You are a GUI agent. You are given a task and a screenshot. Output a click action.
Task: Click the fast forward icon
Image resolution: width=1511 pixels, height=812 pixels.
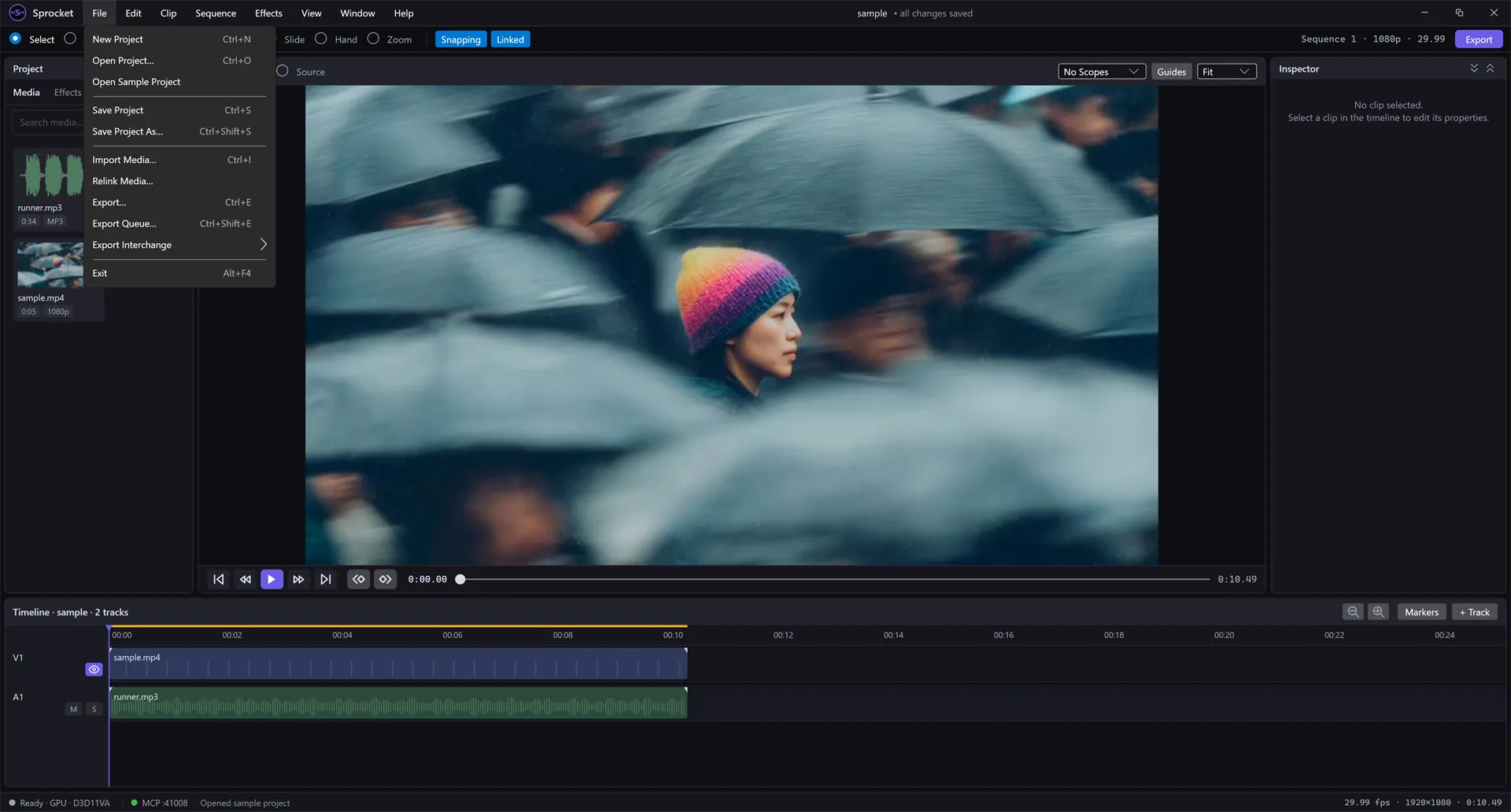[x=298, y=579]
